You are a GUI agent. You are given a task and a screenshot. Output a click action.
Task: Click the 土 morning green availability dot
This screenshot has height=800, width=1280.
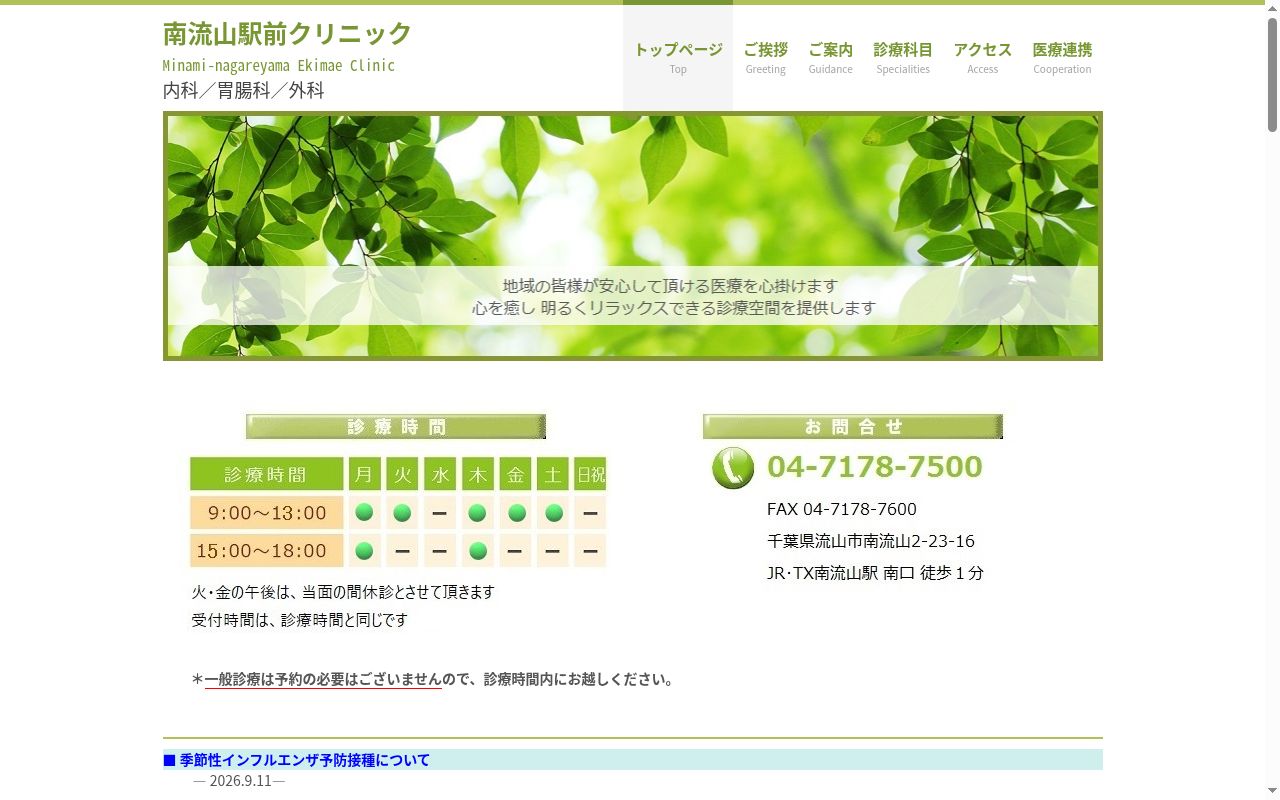click(554, 512)
